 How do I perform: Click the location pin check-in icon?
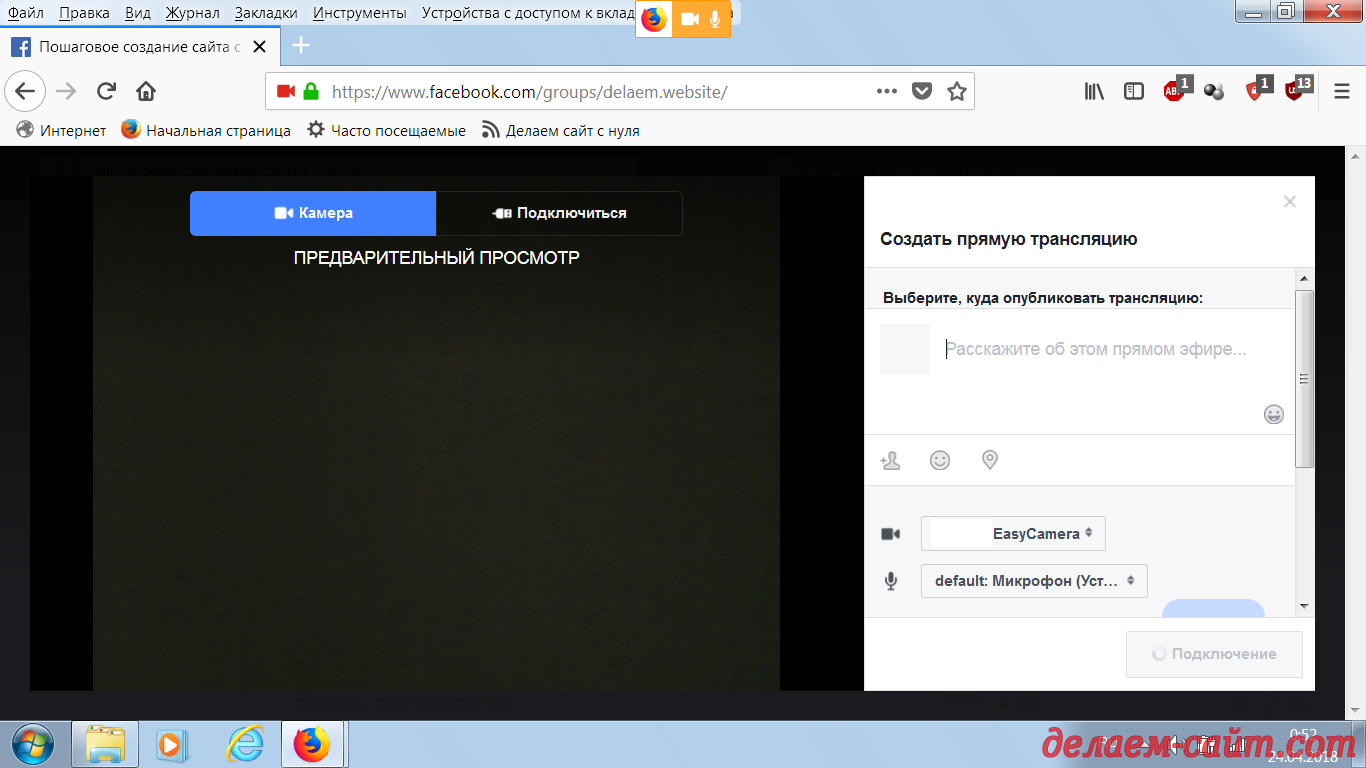(x=990, y=460)
